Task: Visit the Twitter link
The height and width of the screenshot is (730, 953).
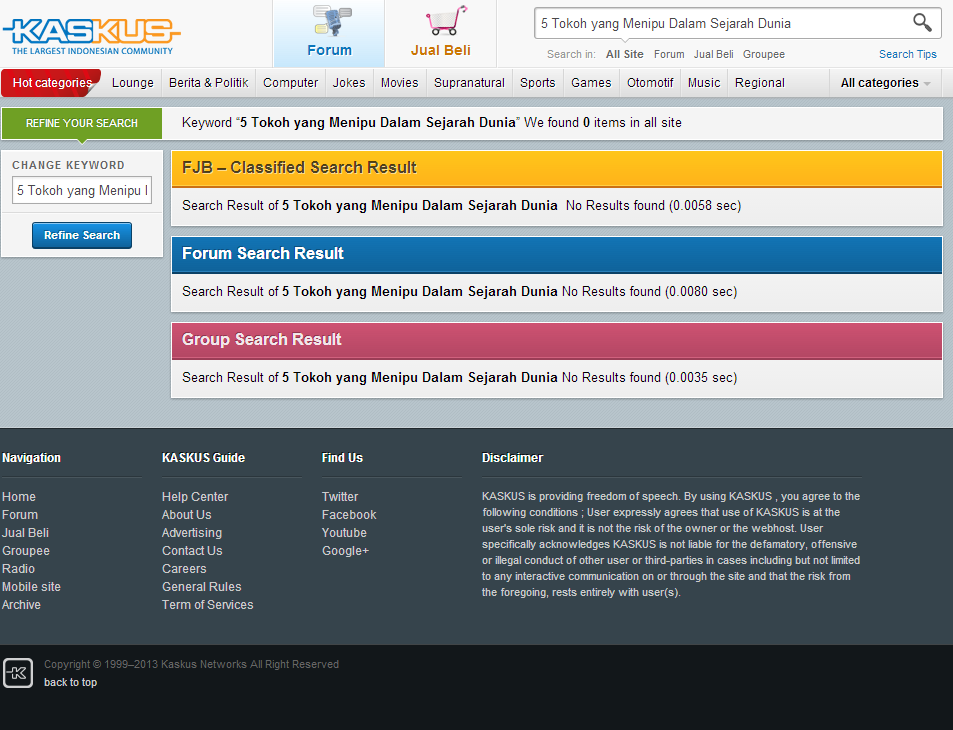Action: [340, 497]
